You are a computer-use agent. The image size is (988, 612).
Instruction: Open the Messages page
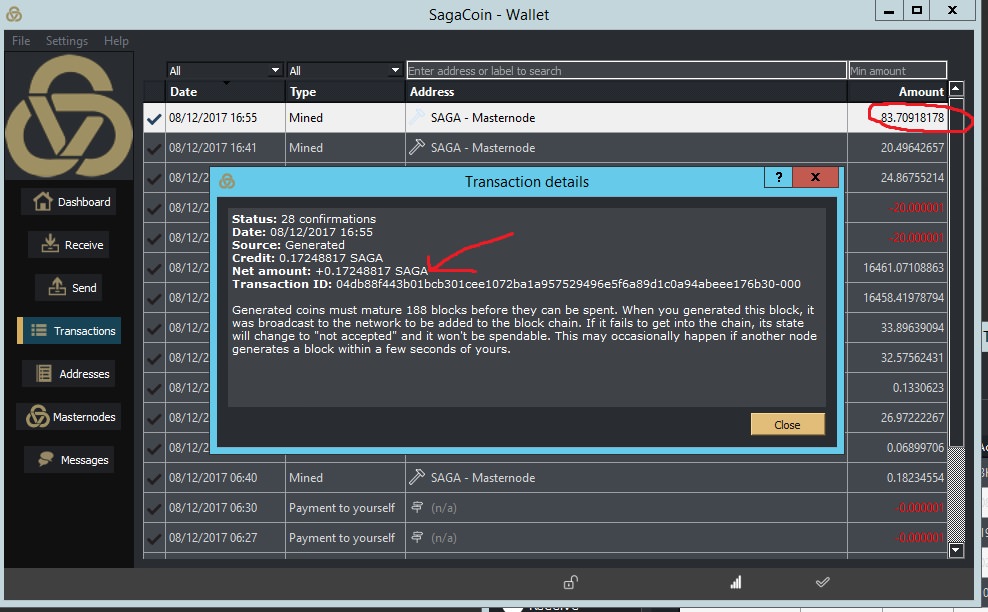pos(69,459)
